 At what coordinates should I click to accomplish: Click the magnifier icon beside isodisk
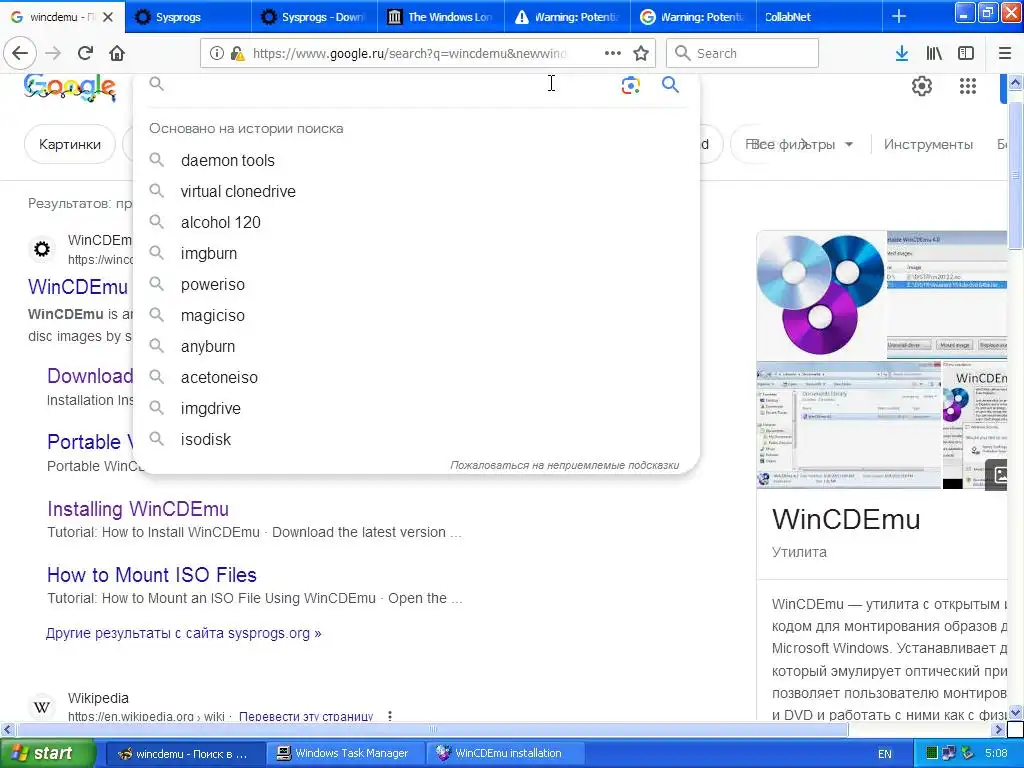(x=156, y=438)
